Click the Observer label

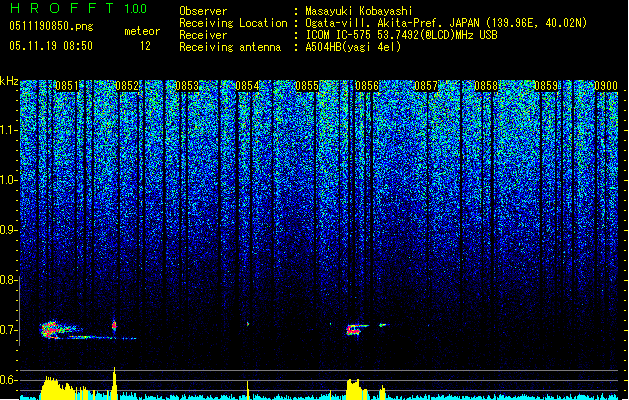click(x=203, y=11)
